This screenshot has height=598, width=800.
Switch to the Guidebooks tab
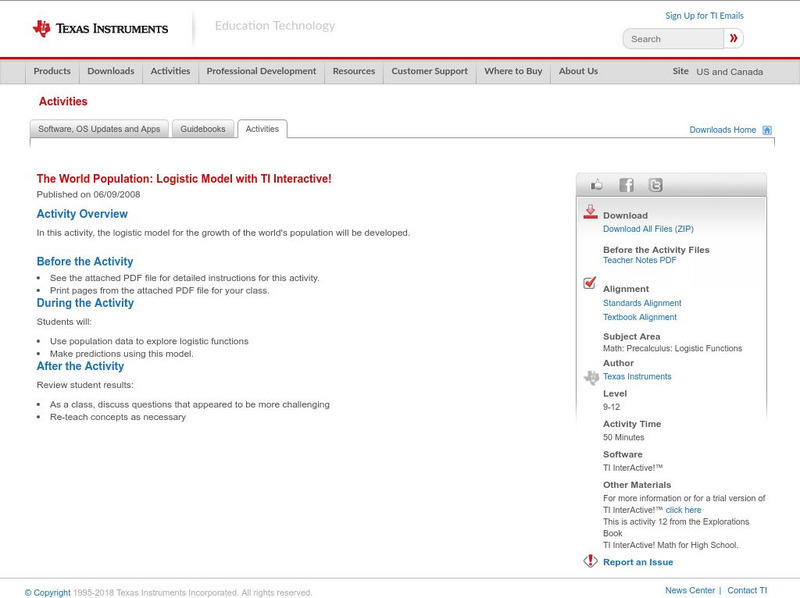[203, 129]
